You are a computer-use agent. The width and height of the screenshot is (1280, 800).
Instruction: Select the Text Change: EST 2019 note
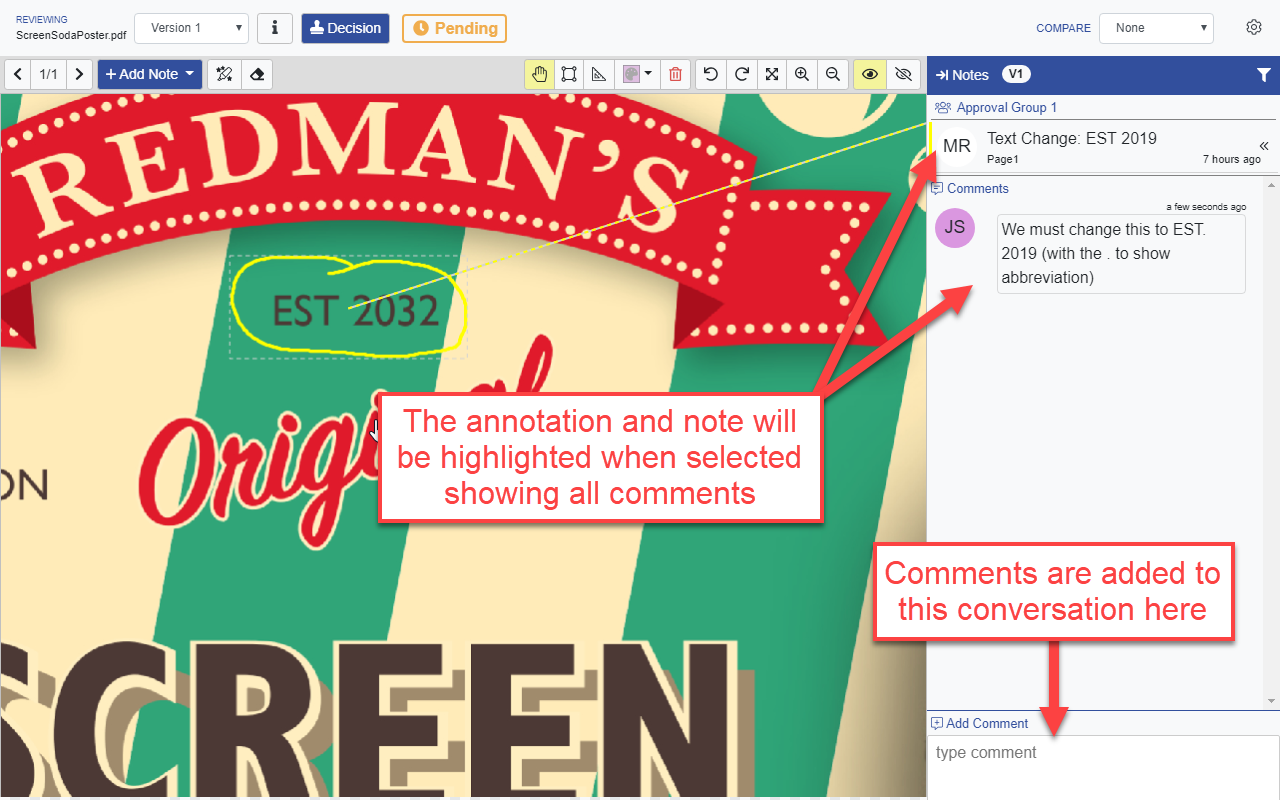[1071, 139]
